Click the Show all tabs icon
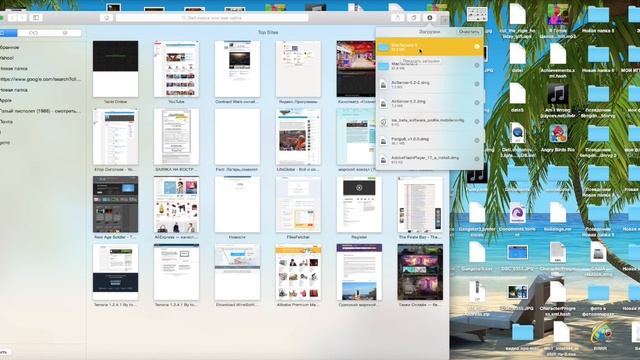The width and height of the screenshot is (640, 360). [413, 18]
